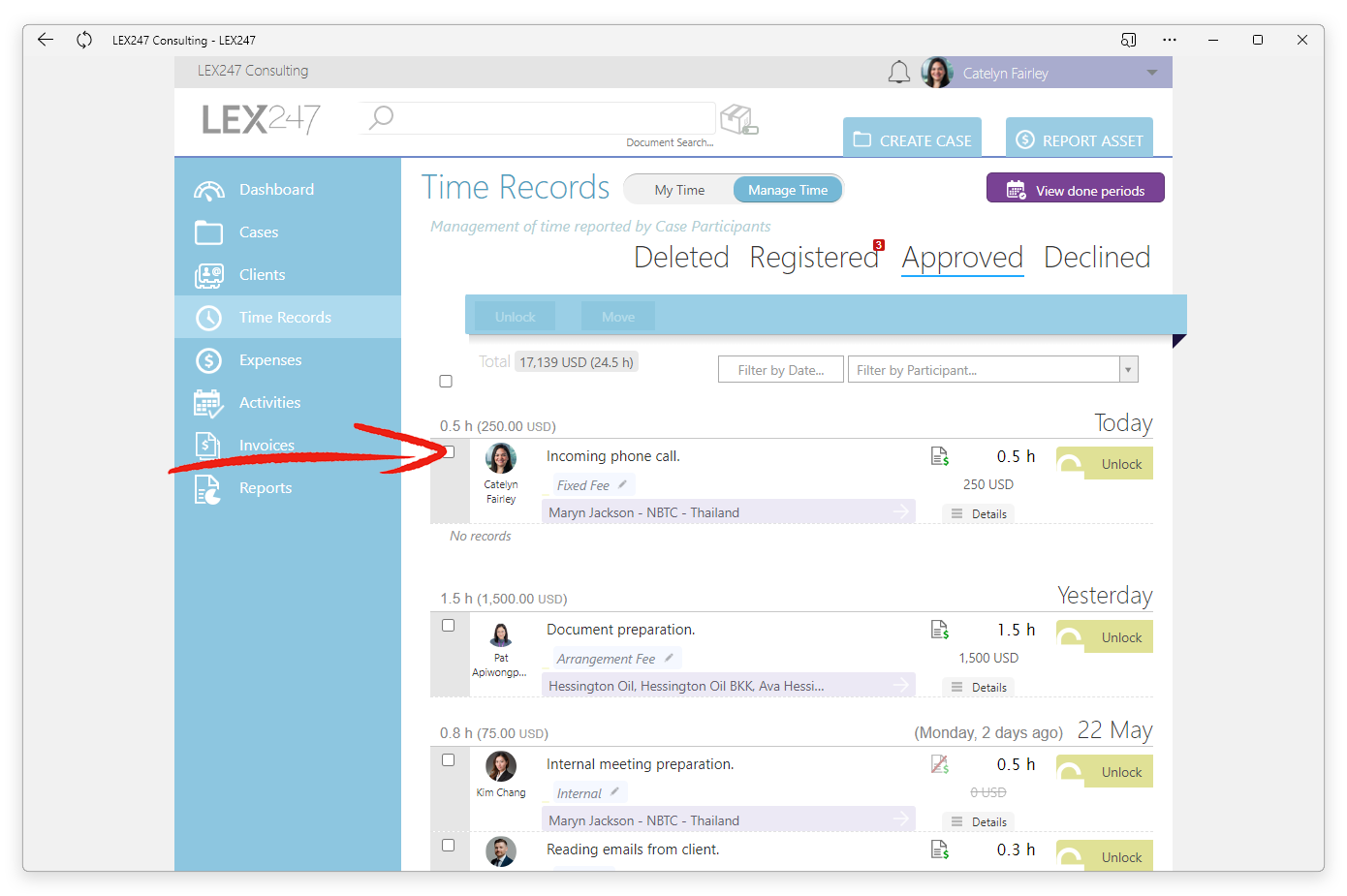Click the Document Search input field
Viewport: 1347px width, 896px height.
click(538, 118)
